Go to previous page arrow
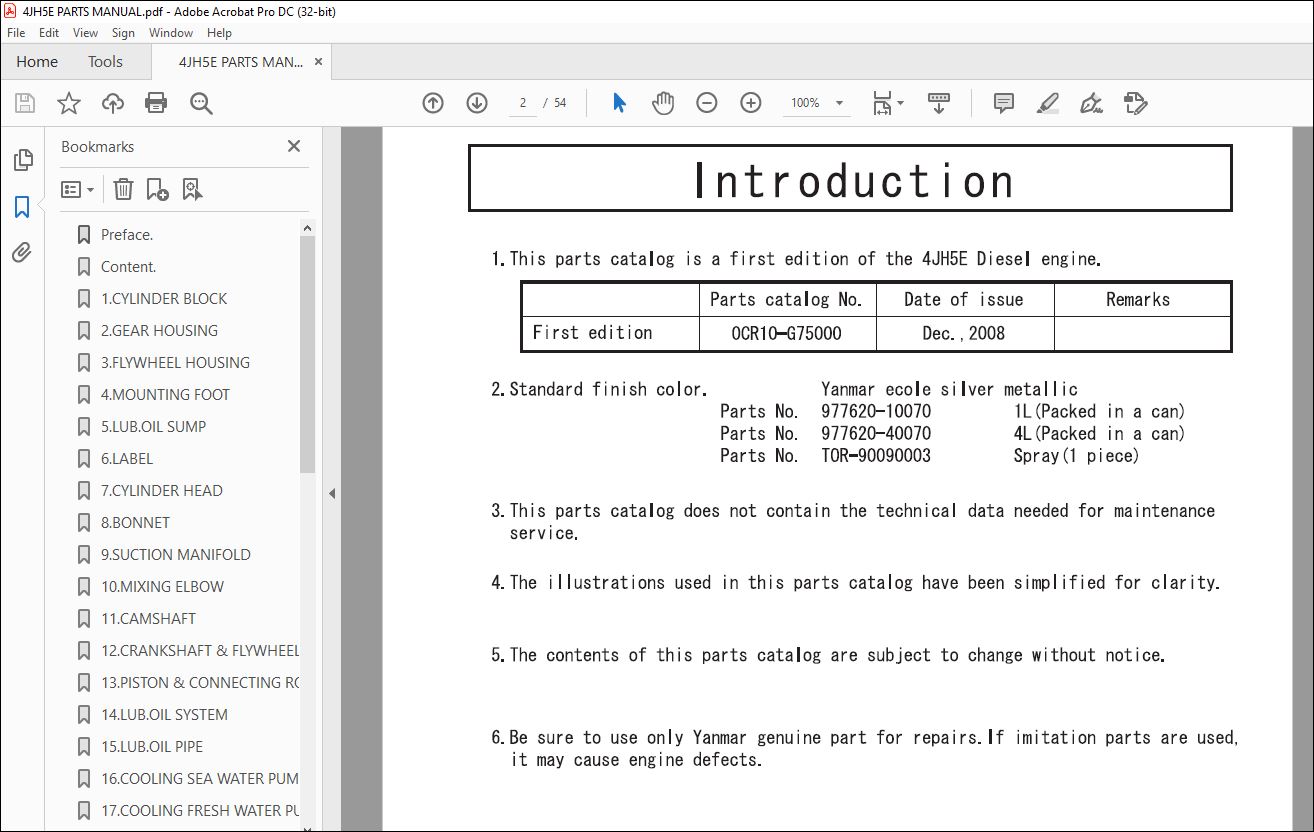Image resolution: width=1314 pixels, height=832 pixels. point(433,103)
